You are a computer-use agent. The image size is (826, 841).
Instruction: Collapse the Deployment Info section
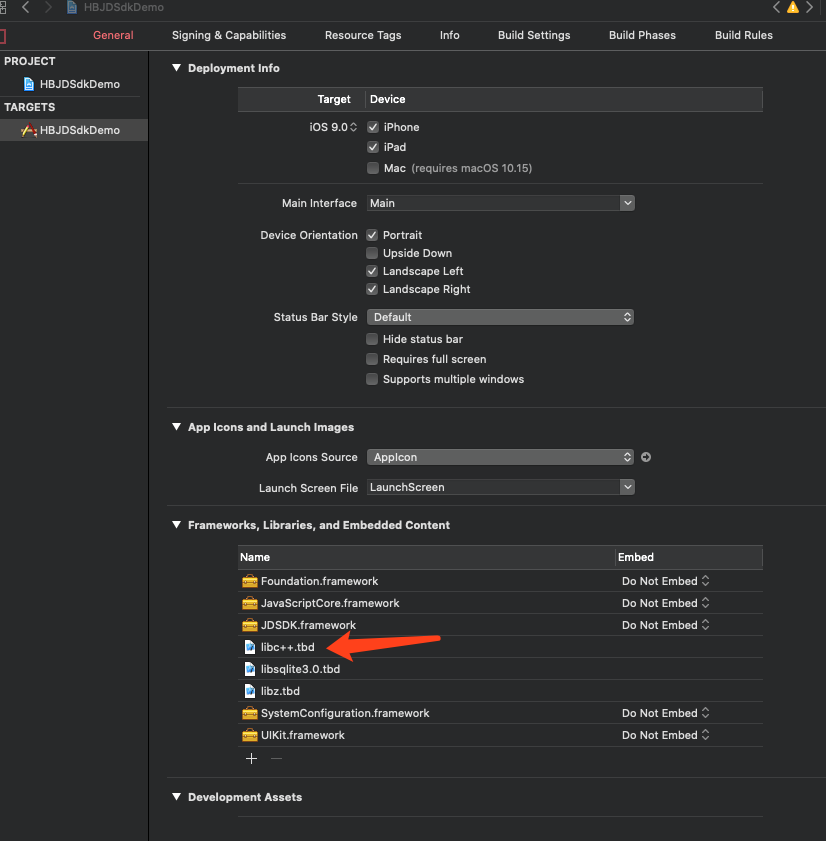[176, 68]
